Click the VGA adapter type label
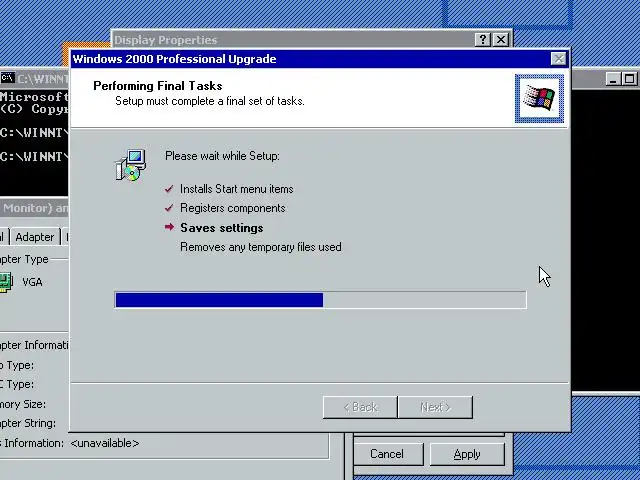 coord(33,282)
